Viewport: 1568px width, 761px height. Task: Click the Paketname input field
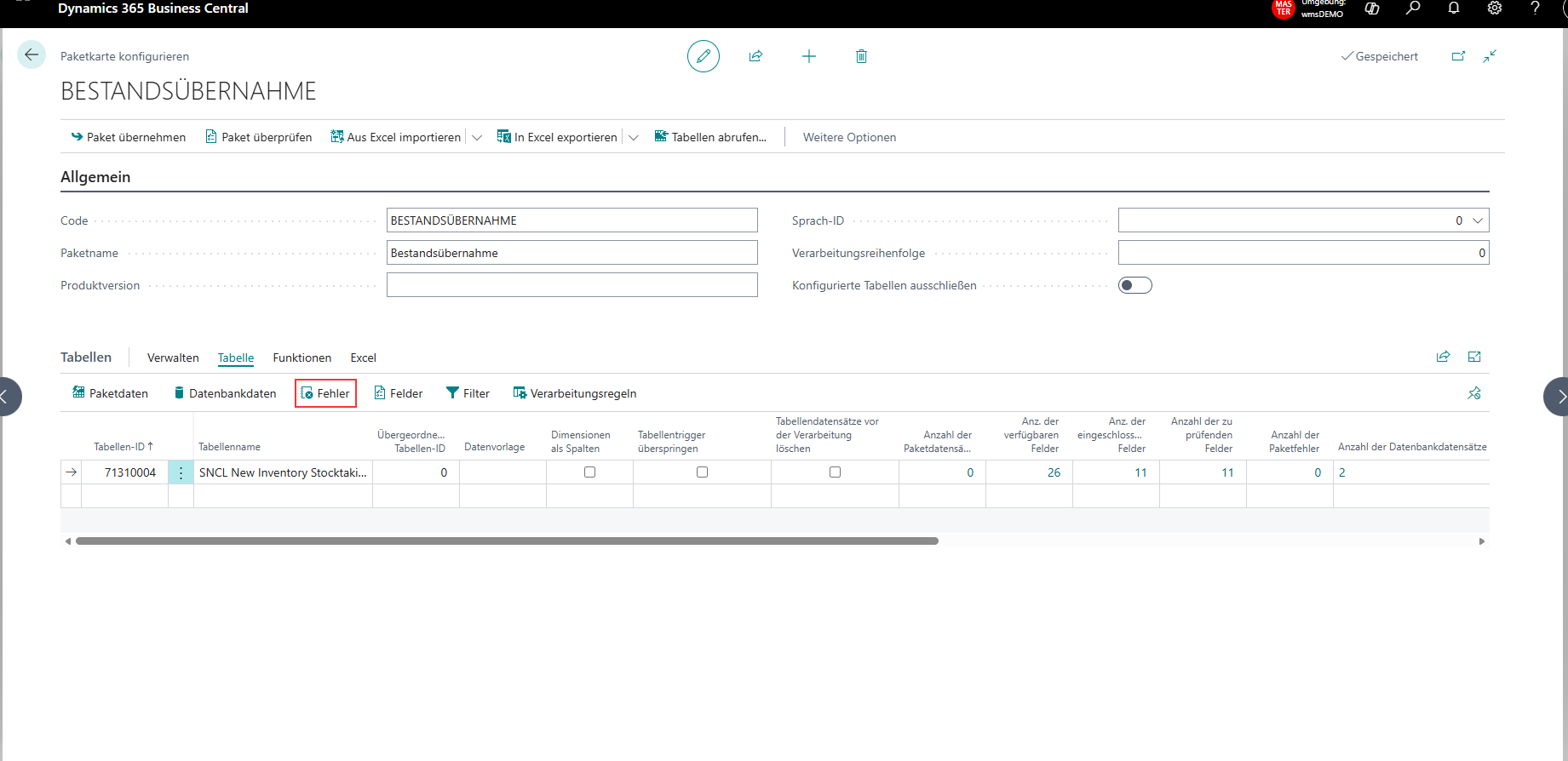(571, 253)
